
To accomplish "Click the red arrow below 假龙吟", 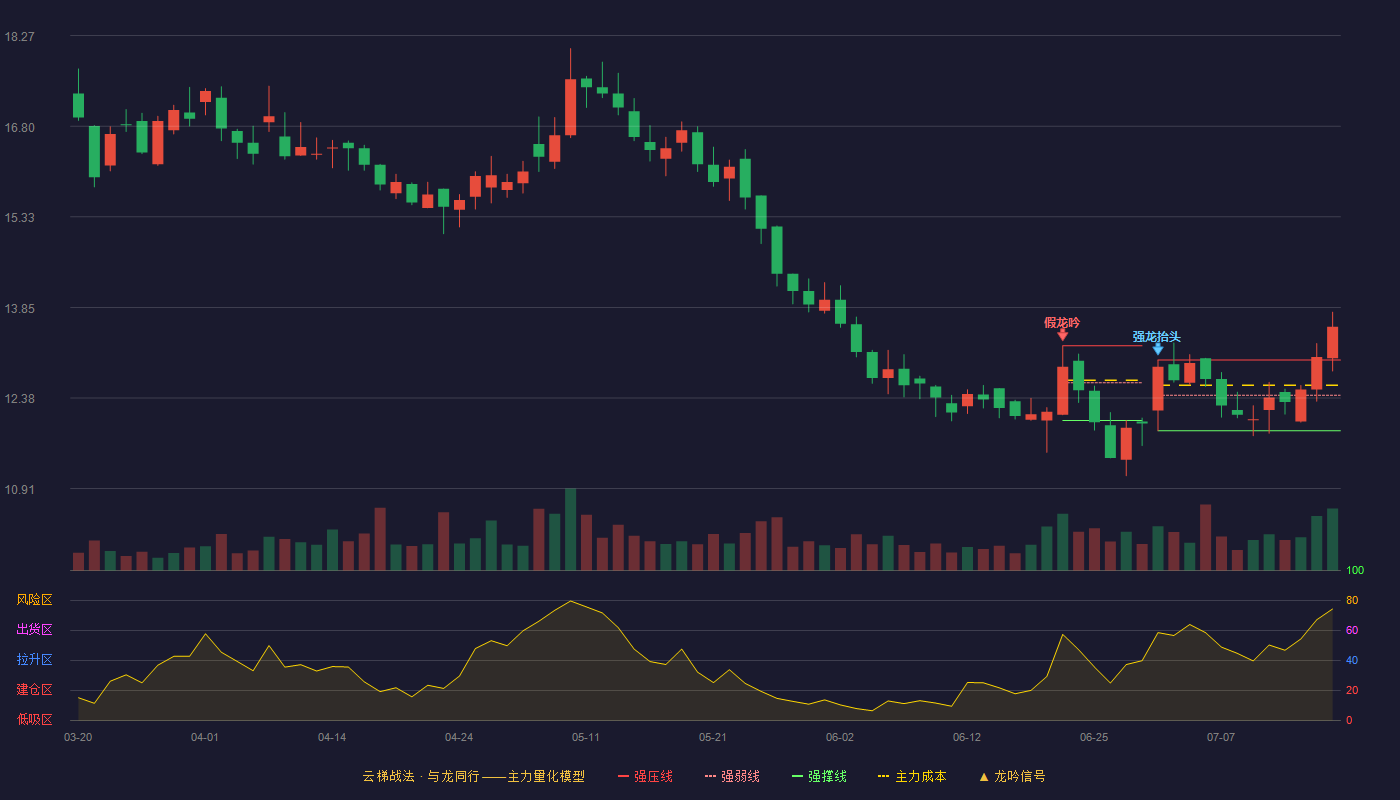I will point(1062,335).
